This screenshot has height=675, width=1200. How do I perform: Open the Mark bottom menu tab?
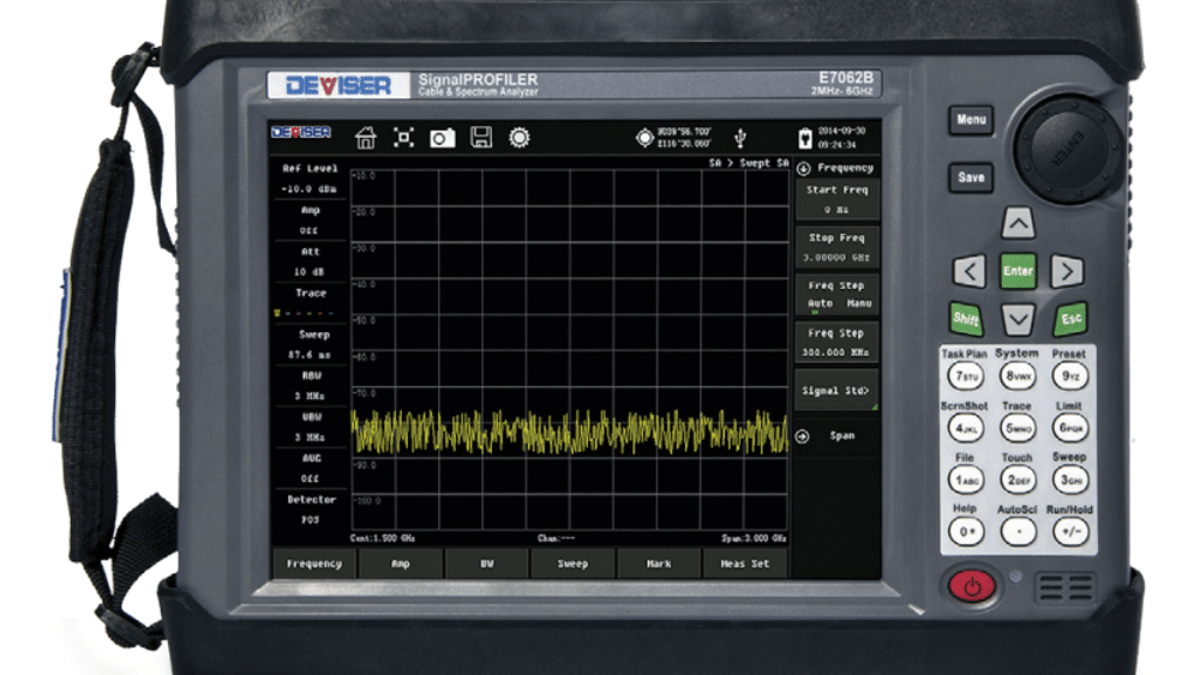click(x=658, y=564)
